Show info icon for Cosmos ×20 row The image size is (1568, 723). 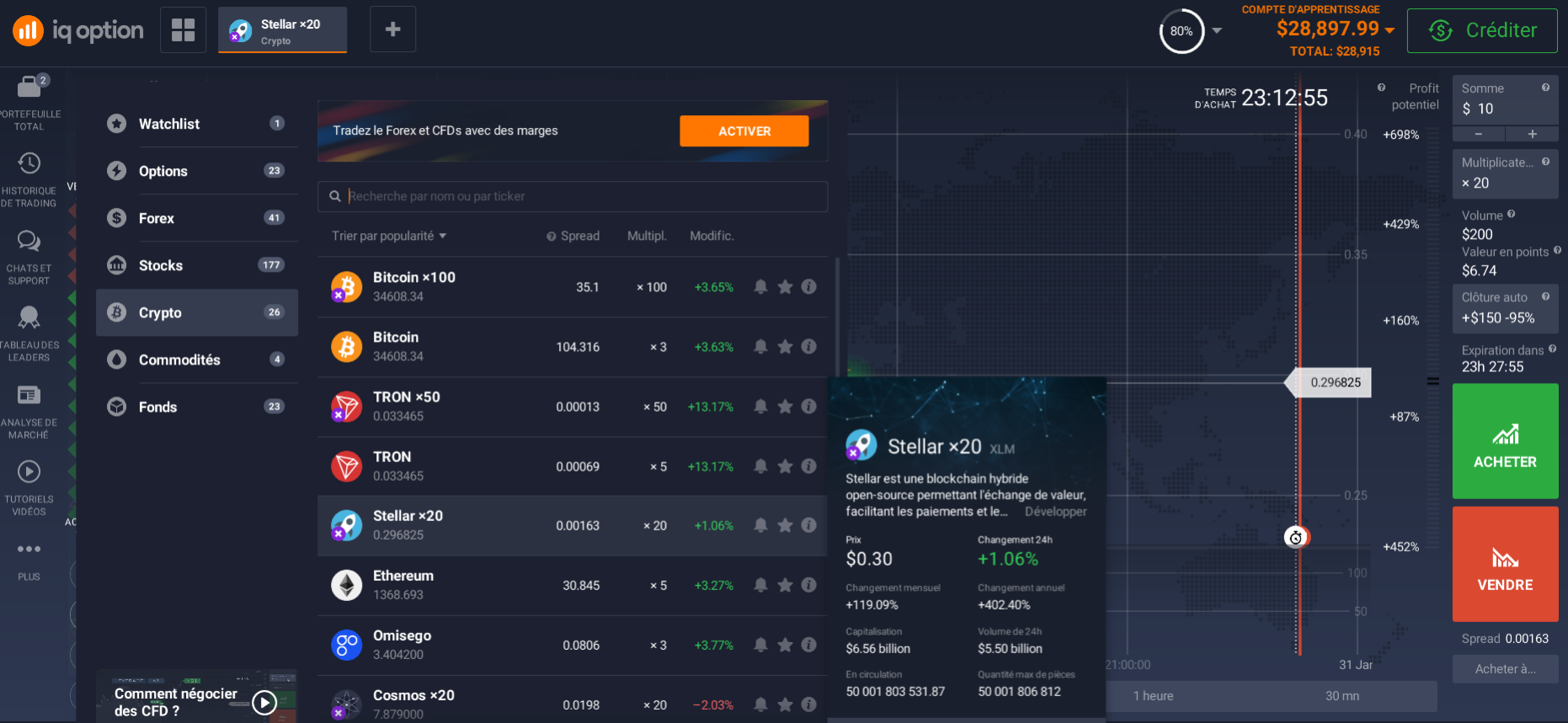808,704
